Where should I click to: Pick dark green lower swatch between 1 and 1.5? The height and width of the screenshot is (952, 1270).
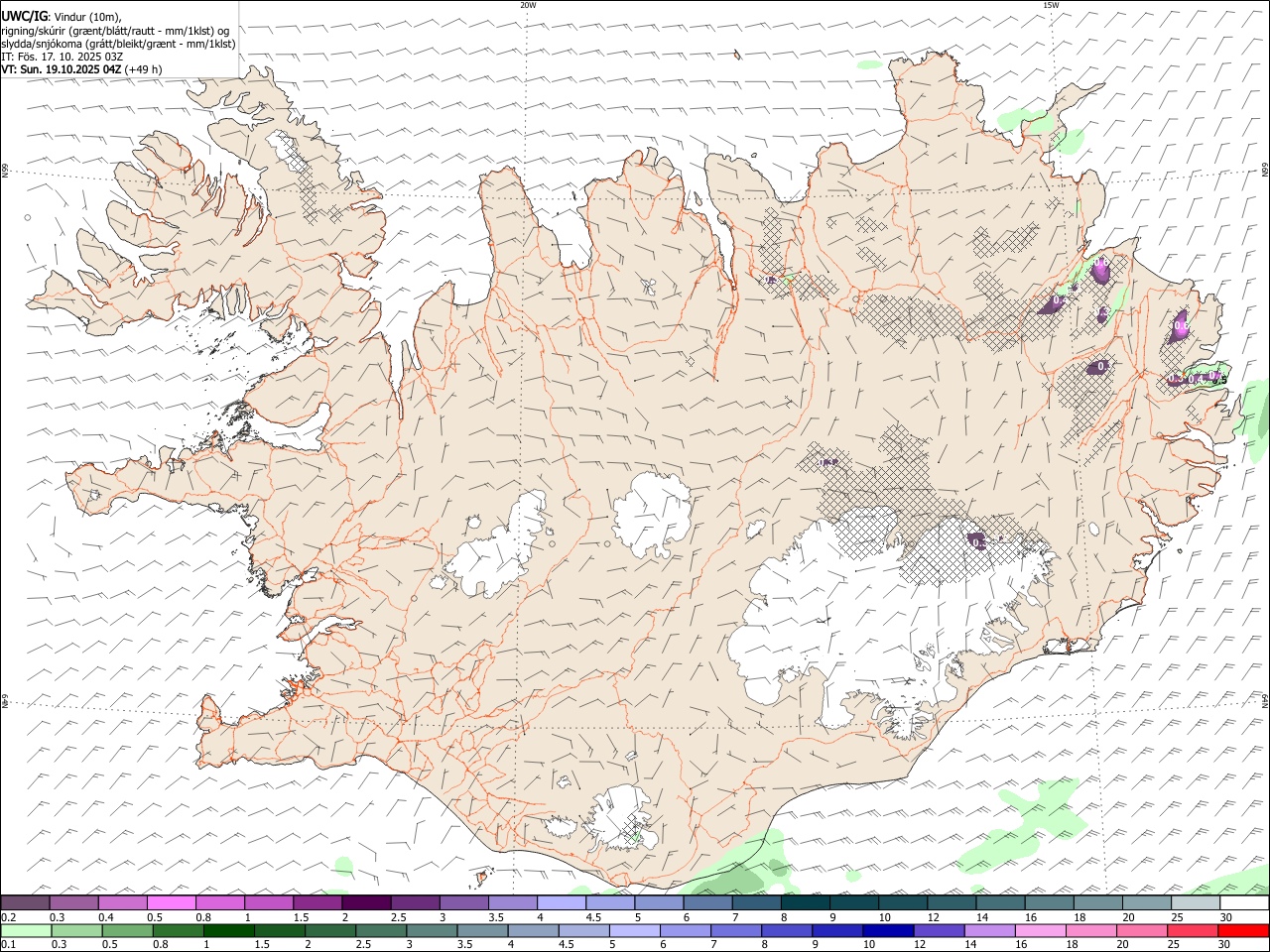point(229,931)
